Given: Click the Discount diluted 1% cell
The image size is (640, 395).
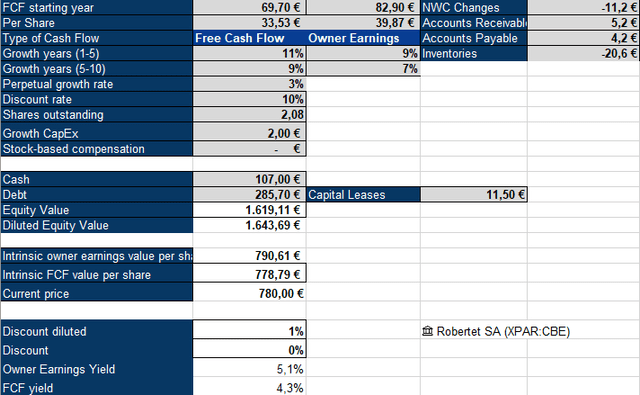Looking at the screenshot, I should 249,330.
